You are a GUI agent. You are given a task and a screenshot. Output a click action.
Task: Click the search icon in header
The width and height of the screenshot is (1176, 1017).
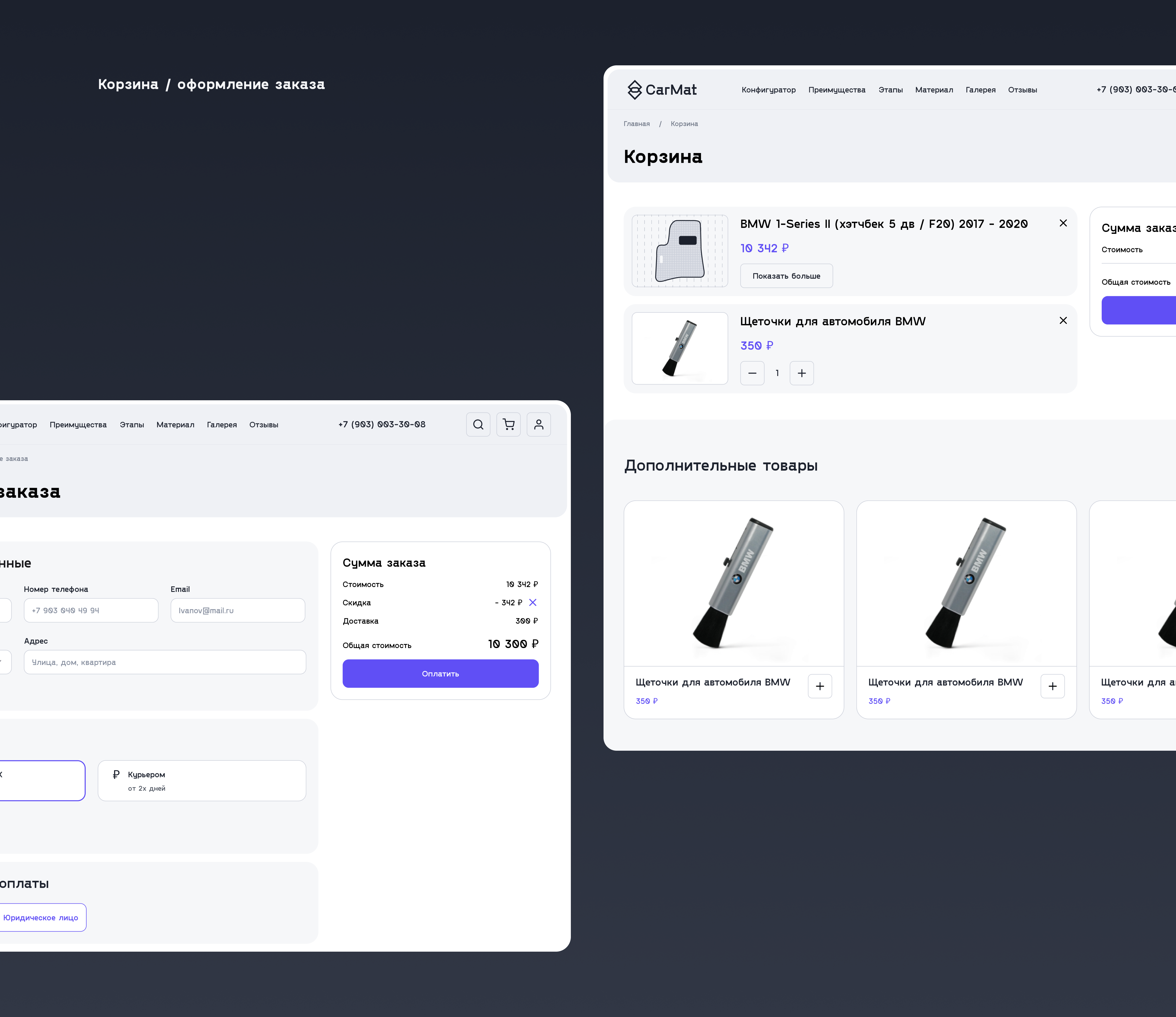click(x=478, y=424)
